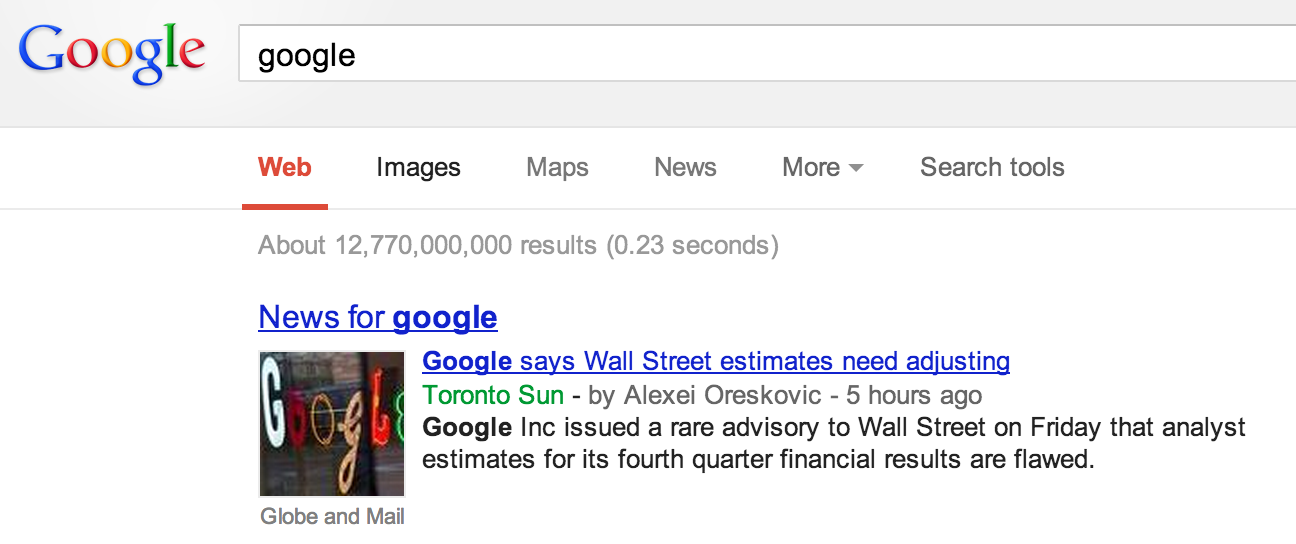Viewport: 1296px width, 544px height.
Task: Click the neon Google sign thumbnail
Action: tap(332, 424)
